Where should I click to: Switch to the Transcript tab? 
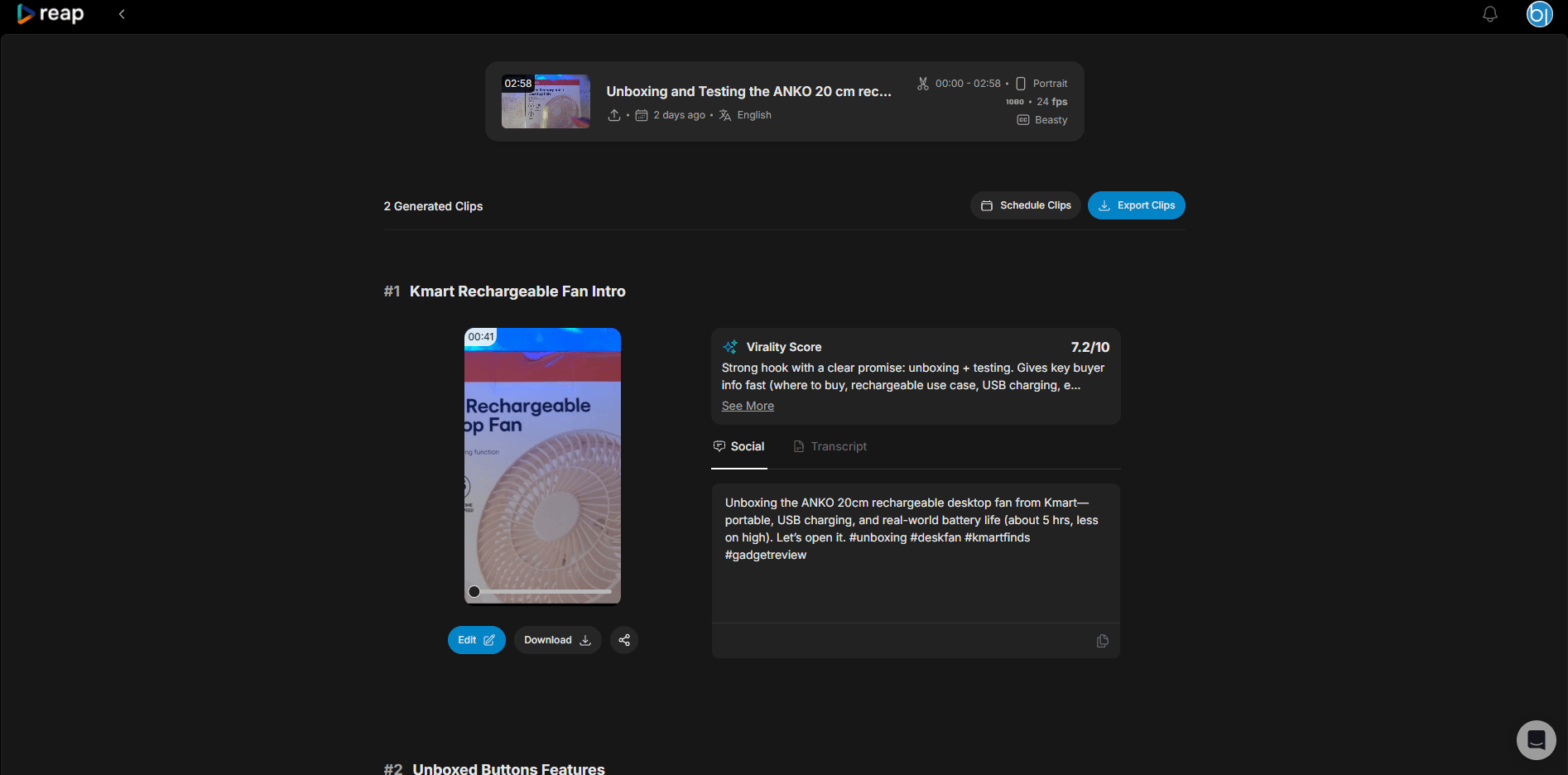(x=839, y=446)
